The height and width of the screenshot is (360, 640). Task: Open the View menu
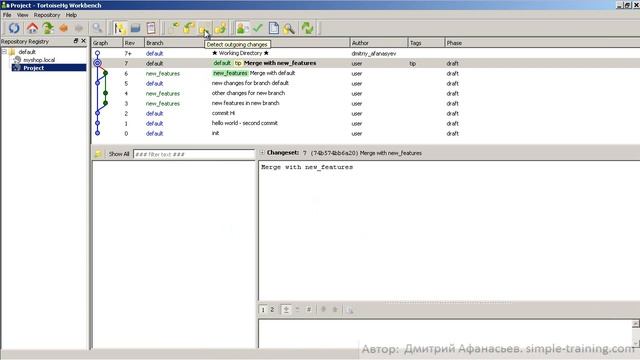point(22,15)
